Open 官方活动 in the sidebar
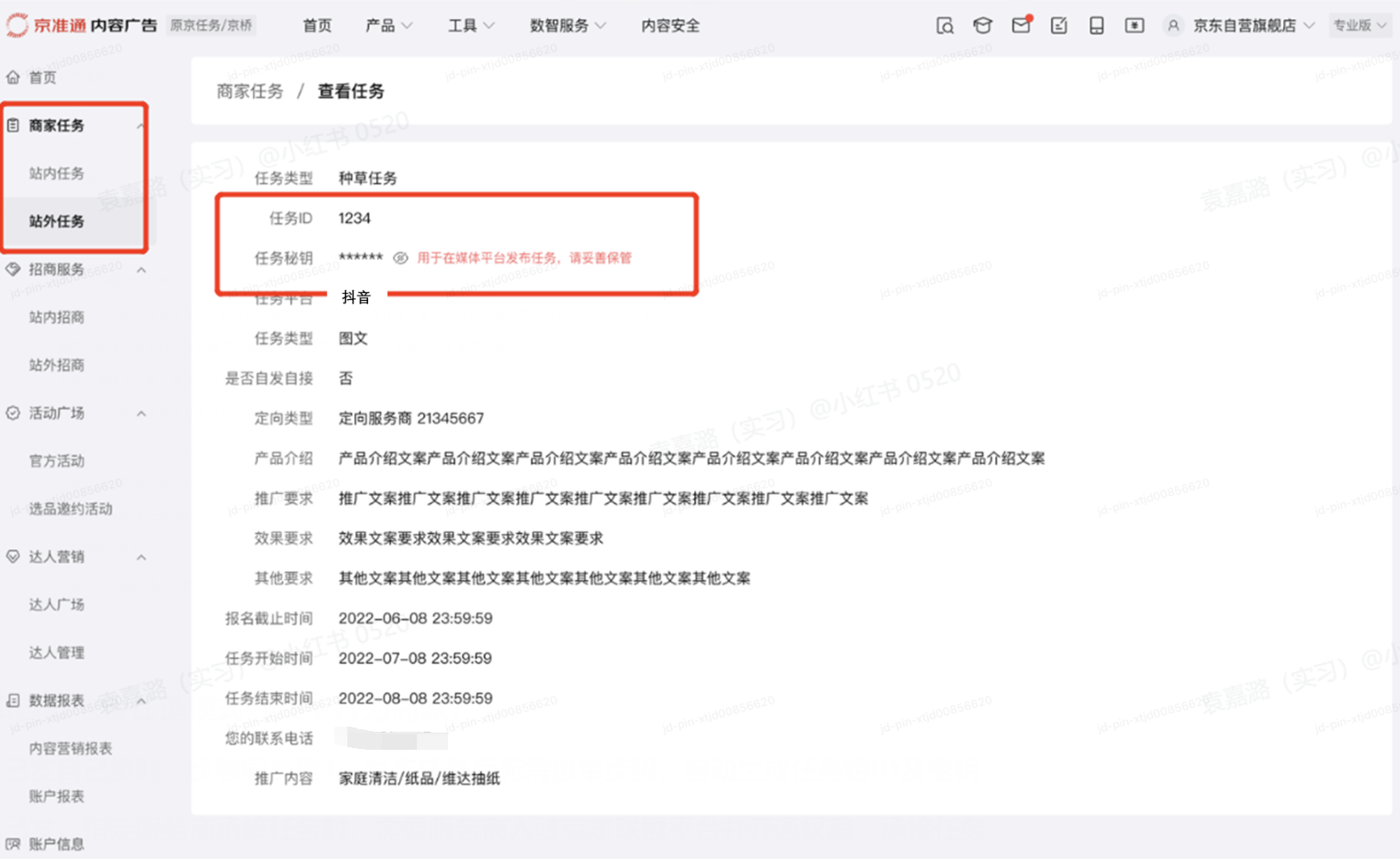Screen dimensions: 1400x859 point(57,461)
